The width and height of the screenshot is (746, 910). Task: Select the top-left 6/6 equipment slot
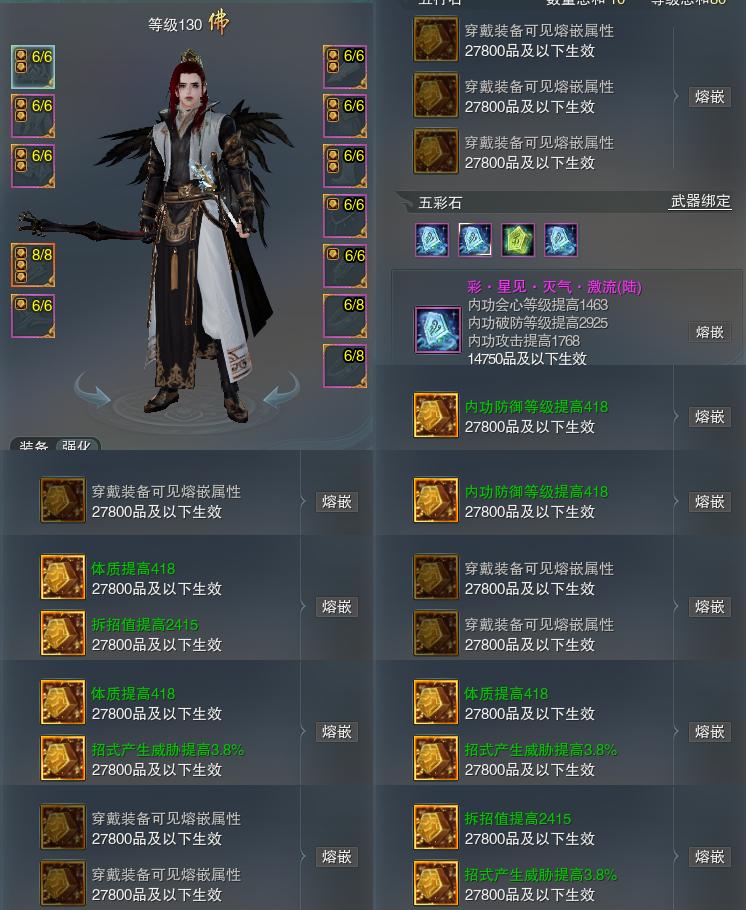tap(33, 67)
